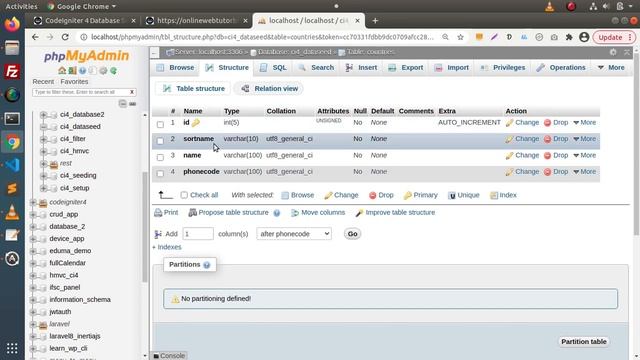
Task: Click Improve table structure link
Action: tap(395, 213)
